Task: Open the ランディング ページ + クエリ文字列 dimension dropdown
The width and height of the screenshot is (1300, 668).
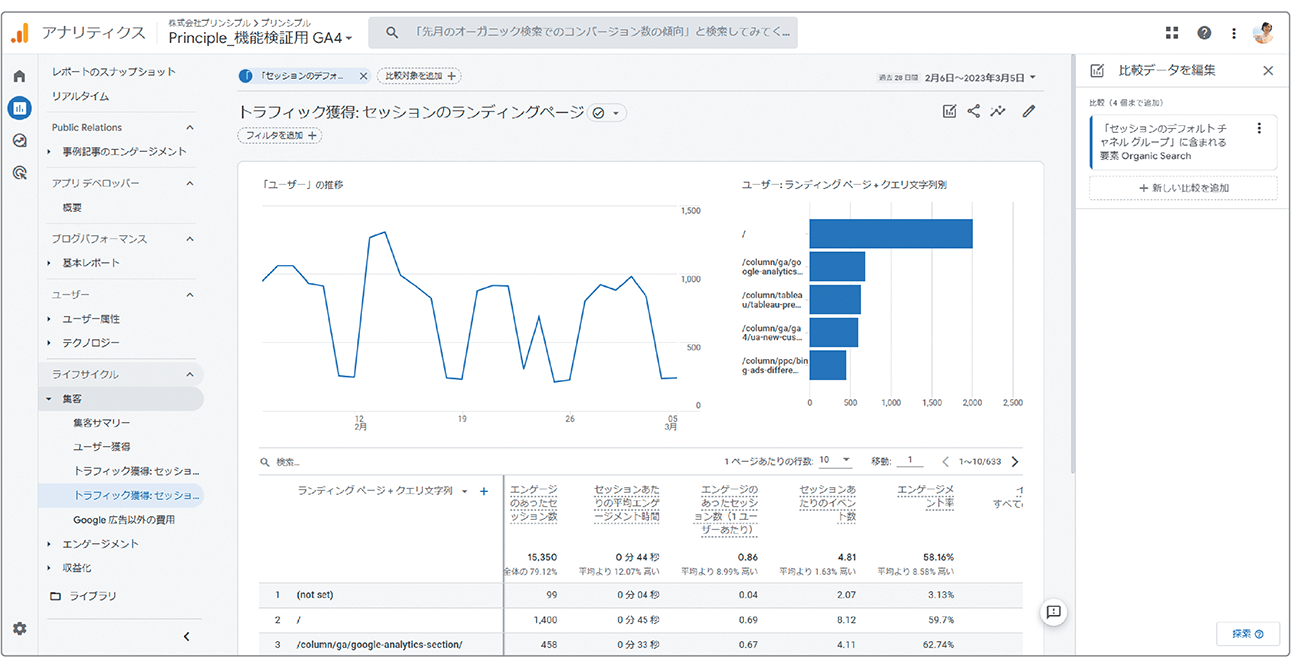Action: [x=383, y=491]
